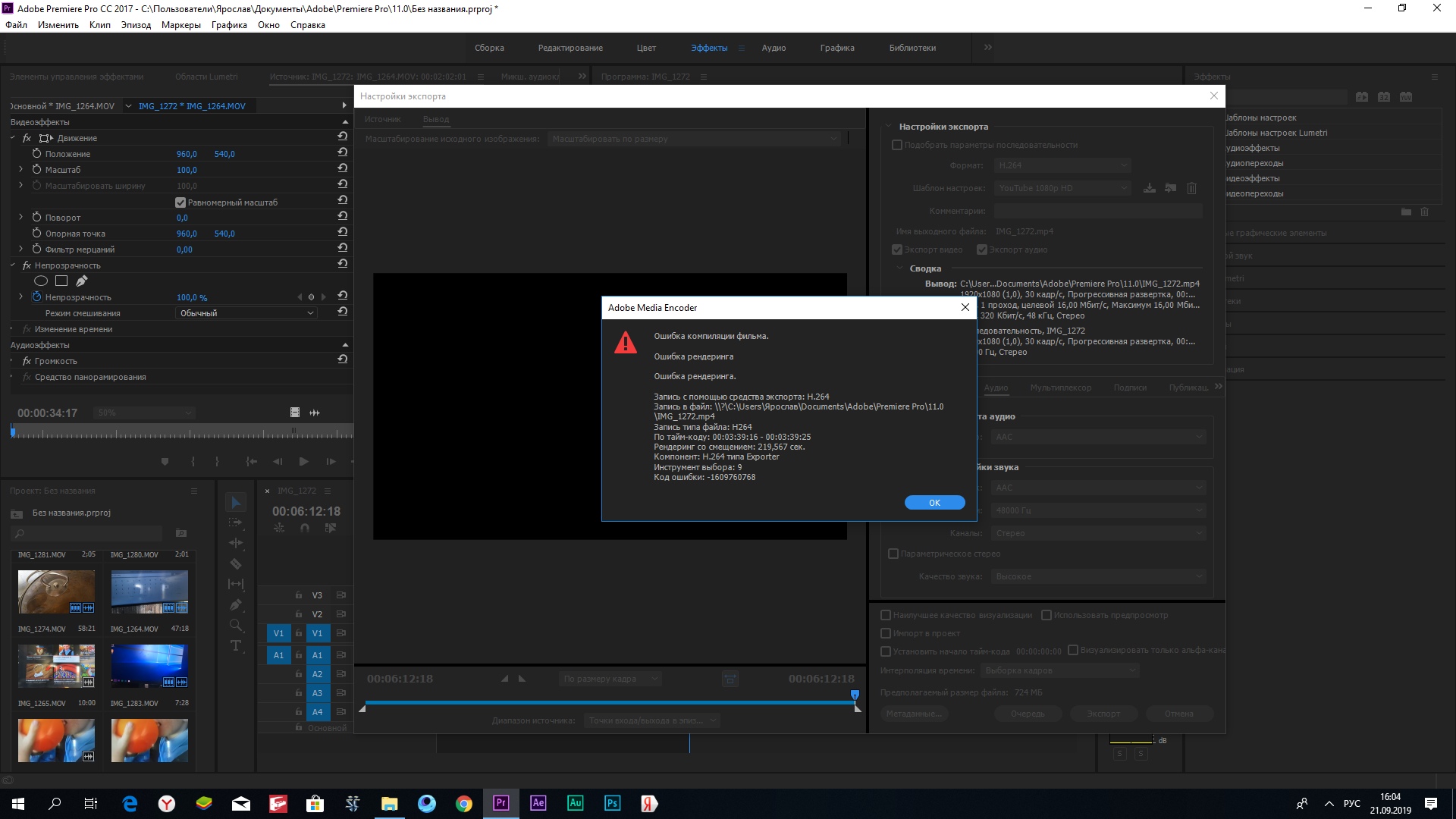Toggle timeline Snap magnet icon
Image resolution: width=1456 pixels, height=819 pixels.
[305, 528]
